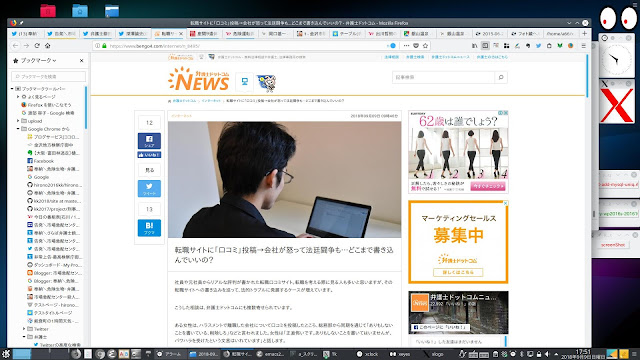Toggle the sidebar button in toolbar
This screenshot has width=640, height=360.
(x=485, y=46)
